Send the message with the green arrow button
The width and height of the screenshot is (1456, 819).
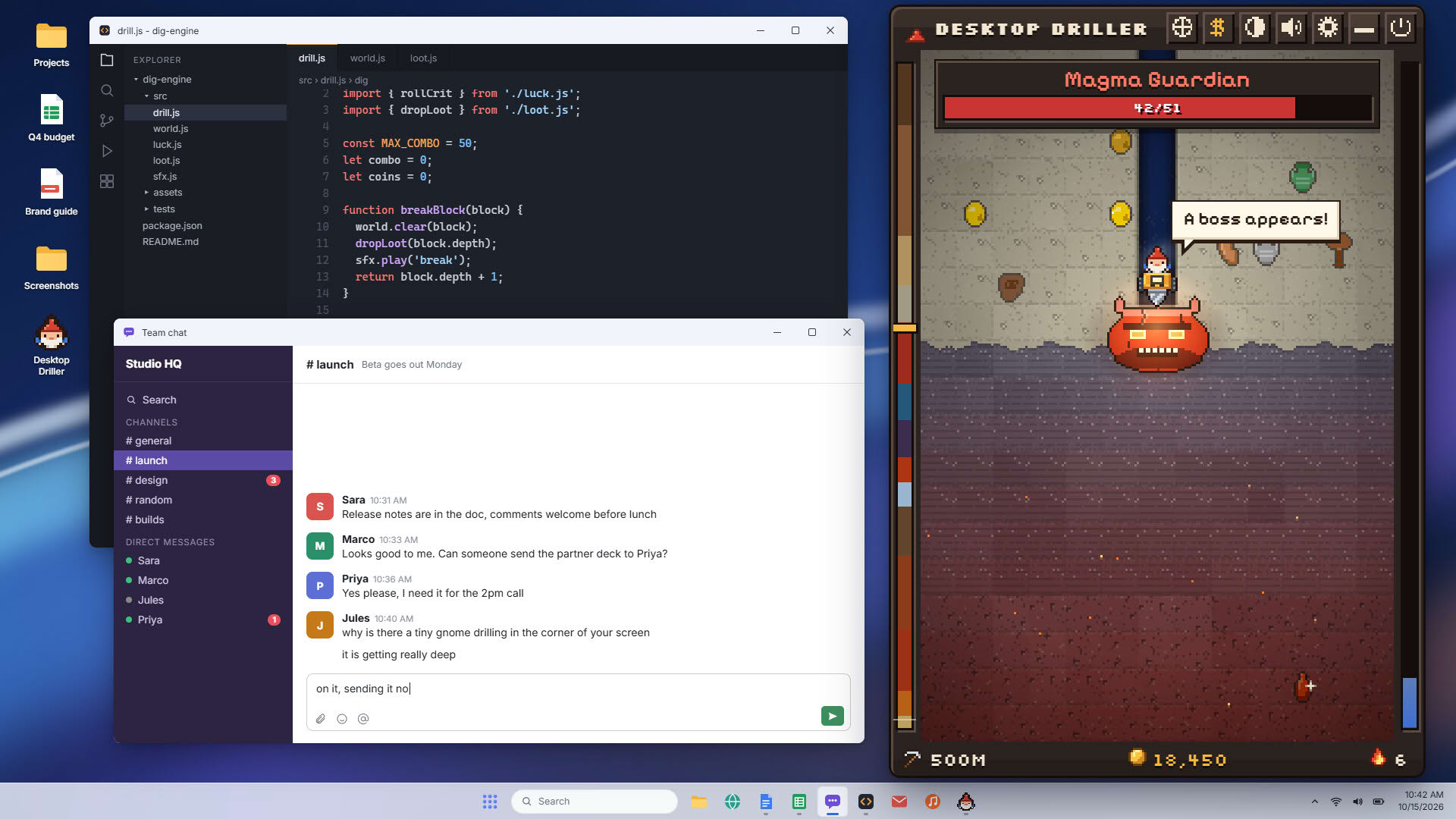[832, 716]
